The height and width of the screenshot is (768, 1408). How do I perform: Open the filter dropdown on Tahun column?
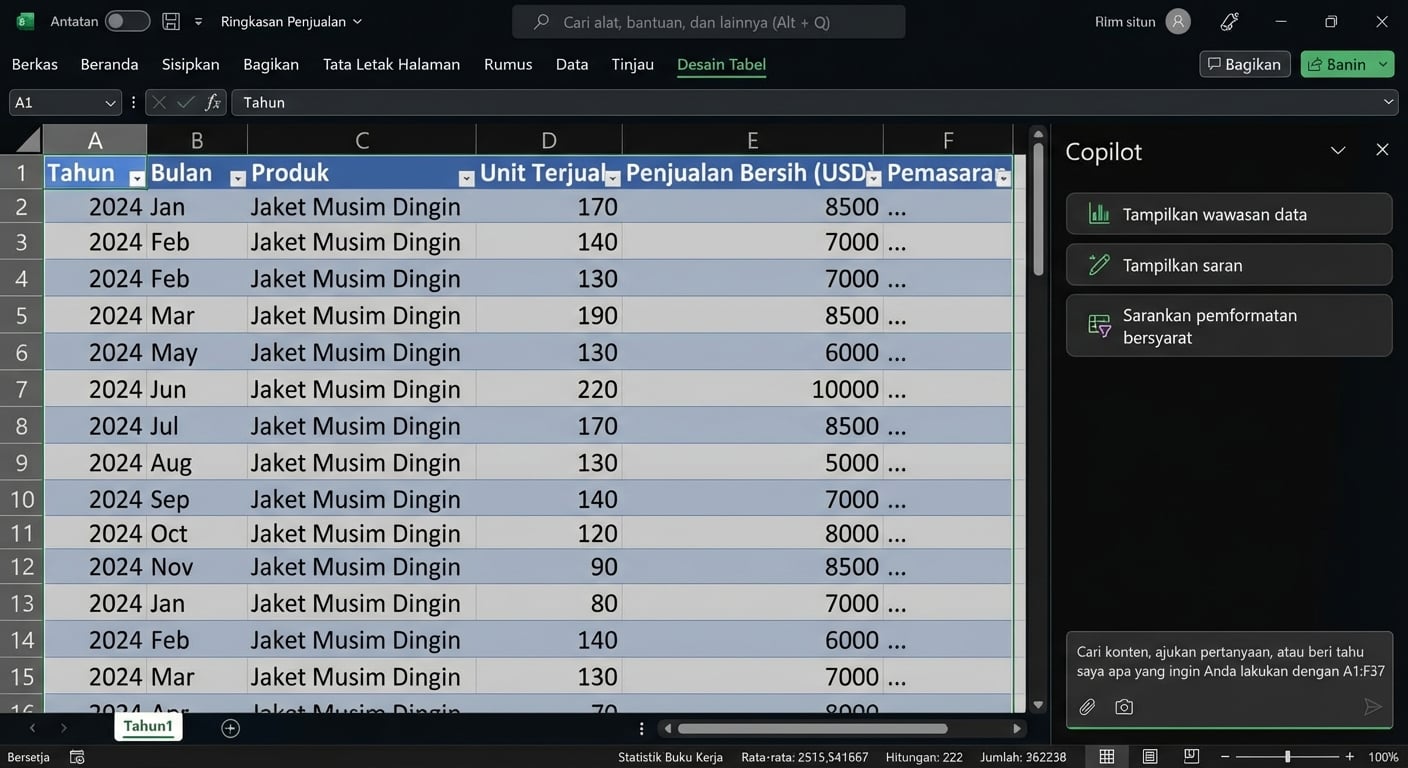pos(137,177)
